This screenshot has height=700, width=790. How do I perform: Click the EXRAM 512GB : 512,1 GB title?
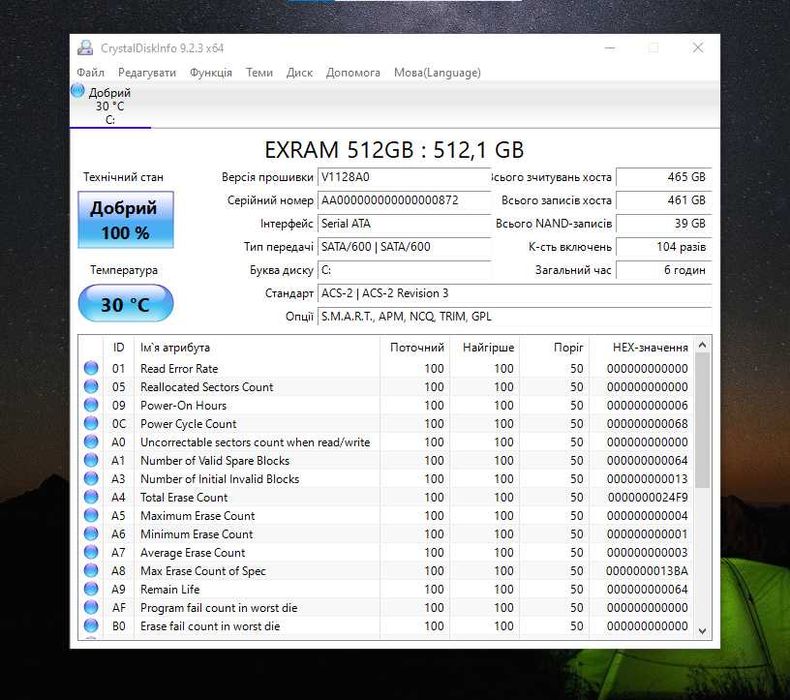(394, 150)
